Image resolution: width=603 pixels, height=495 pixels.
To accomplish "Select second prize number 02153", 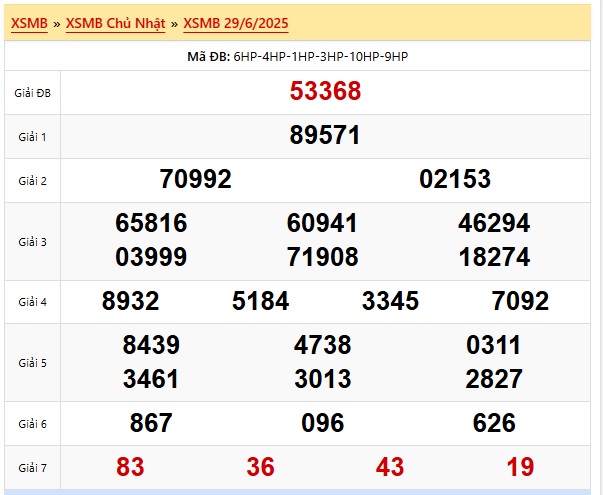I will click(x=455, y=179).
